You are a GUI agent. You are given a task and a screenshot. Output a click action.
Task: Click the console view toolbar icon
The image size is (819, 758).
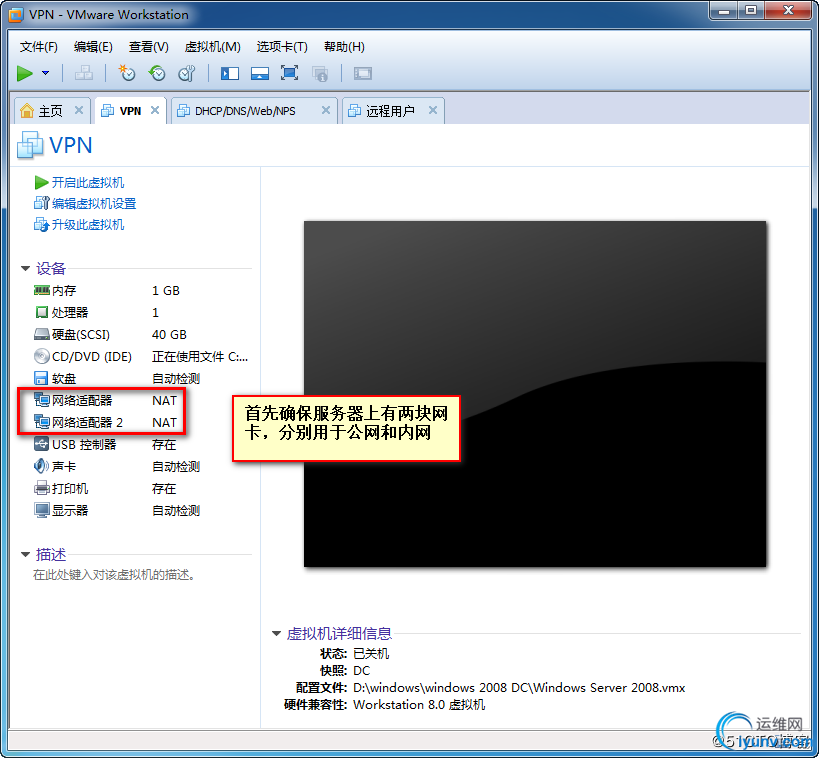[362, 73]
